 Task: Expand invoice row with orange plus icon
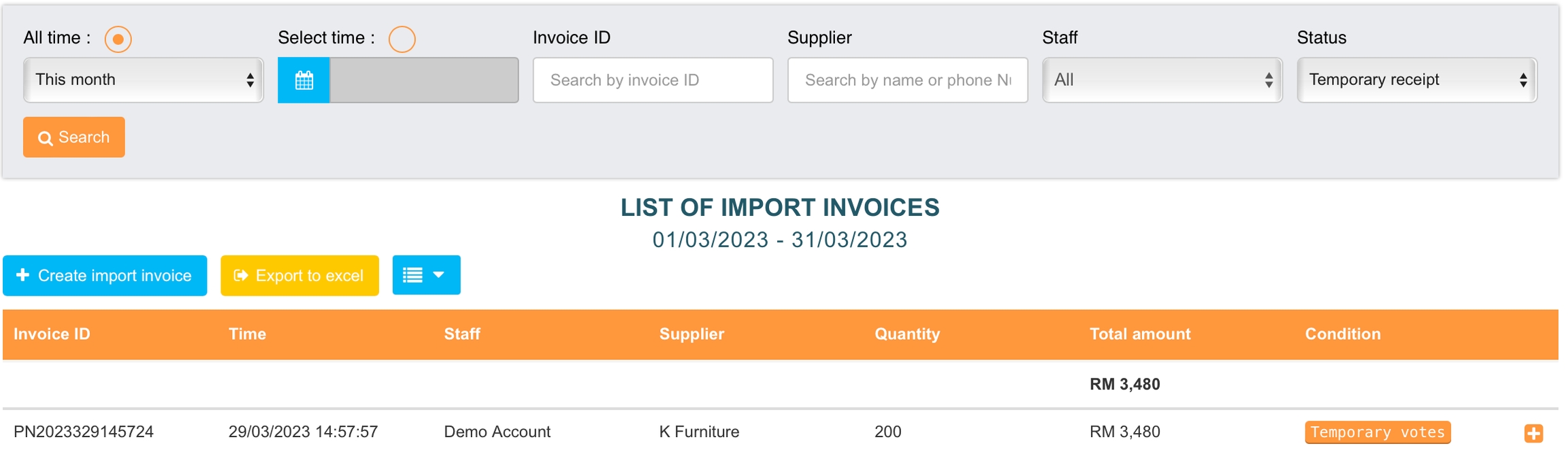pyautogui.click(x=1533, y=433)
